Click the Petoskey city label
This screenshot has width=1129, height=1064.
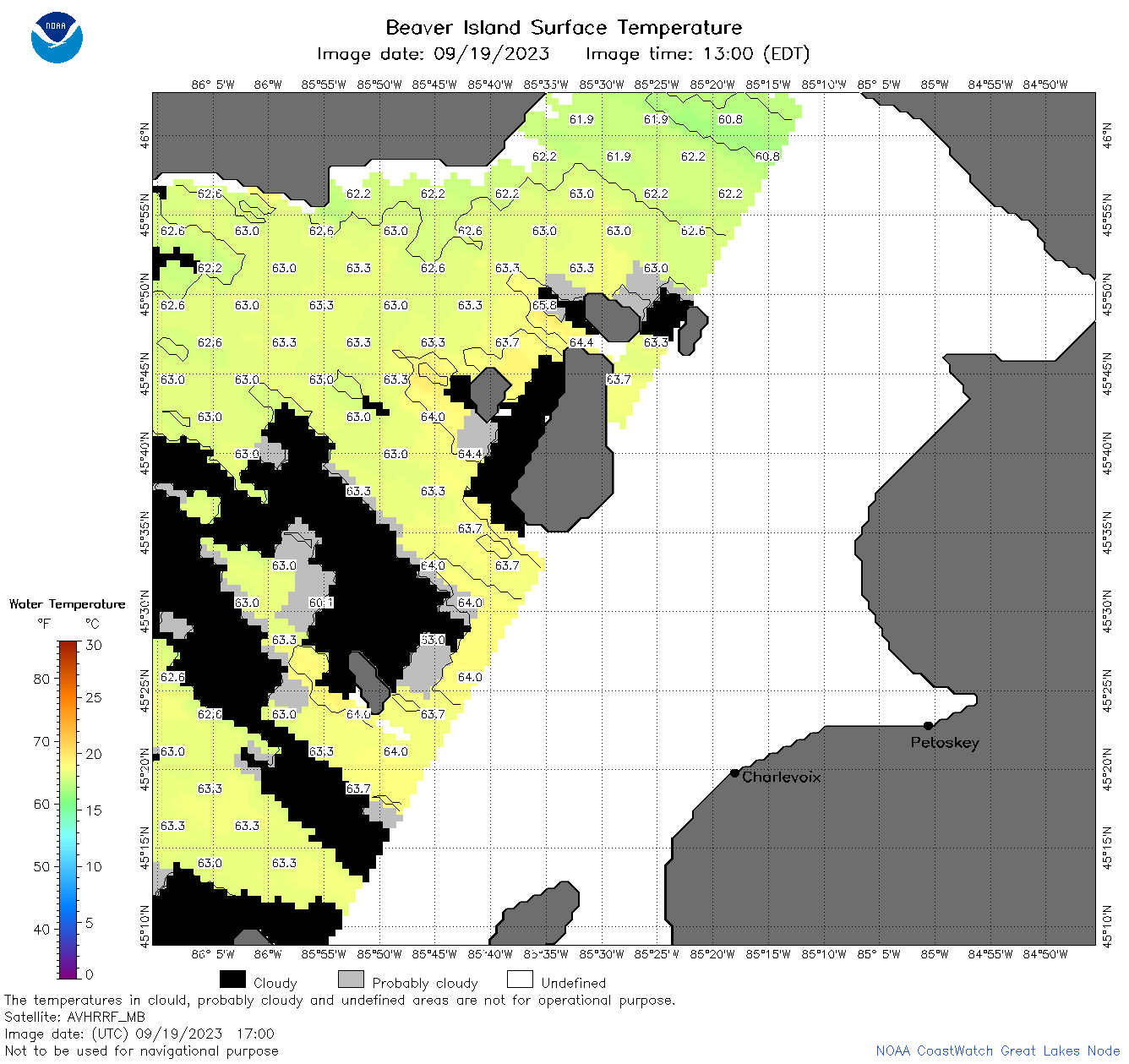coord(945,743)
